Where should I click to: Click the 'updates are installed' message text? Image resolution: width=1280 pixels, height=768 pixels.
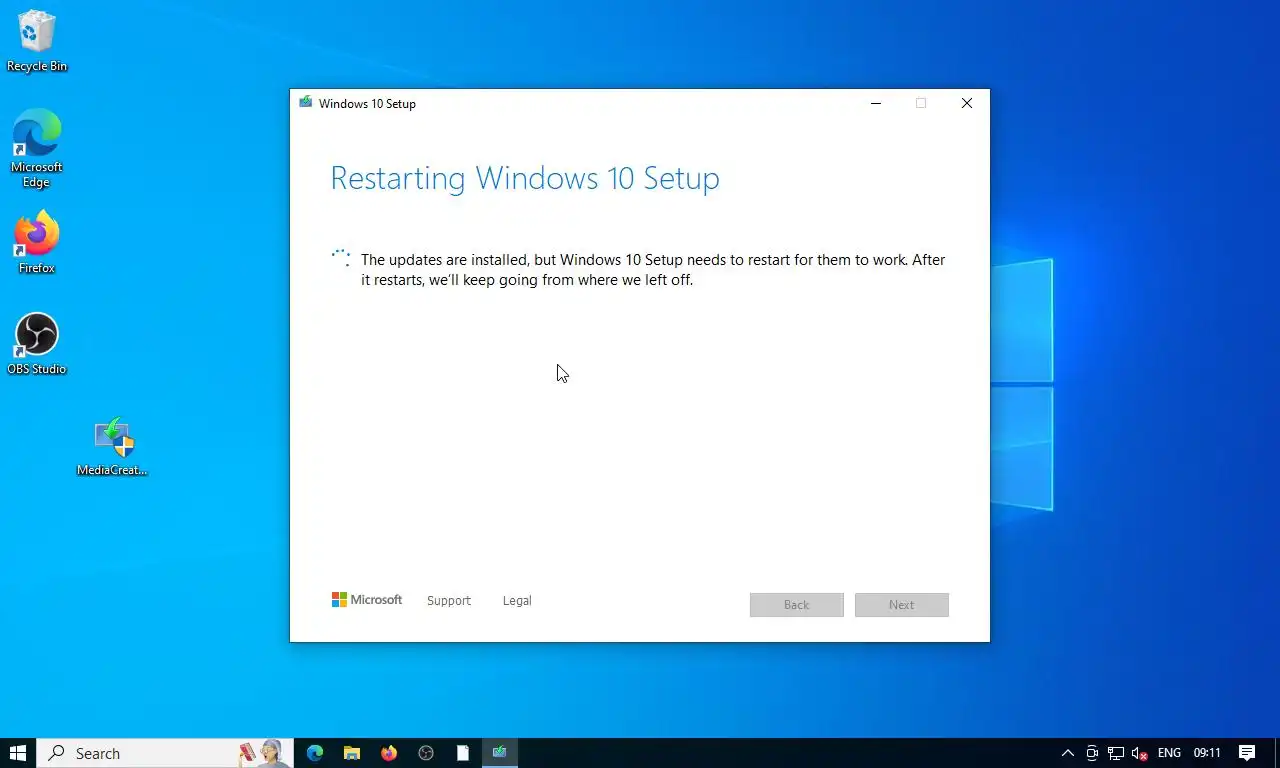click(653, 270)
